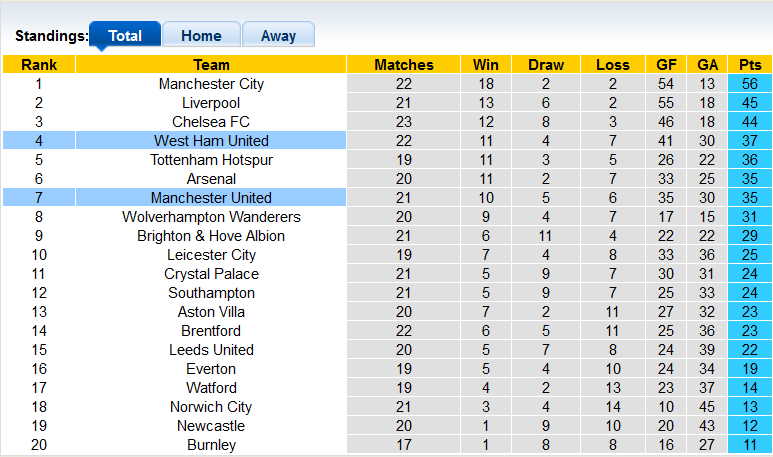Click the Pts column header
The width and height of the screenshot is (773, 457).
pyautogui.click(x=749, y=65)
